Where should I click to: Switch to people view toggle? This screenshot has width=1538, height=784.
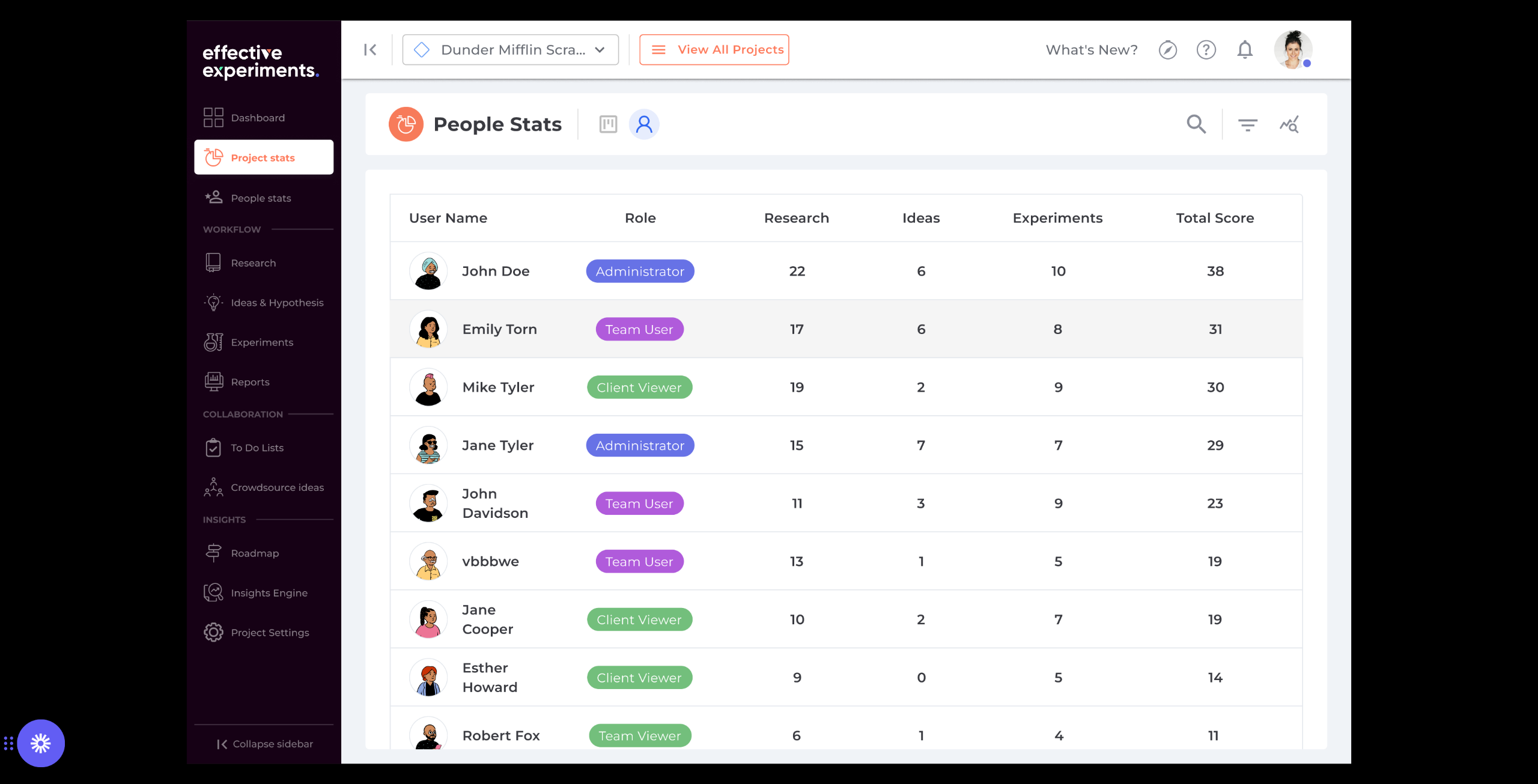(x=644, y=124)
